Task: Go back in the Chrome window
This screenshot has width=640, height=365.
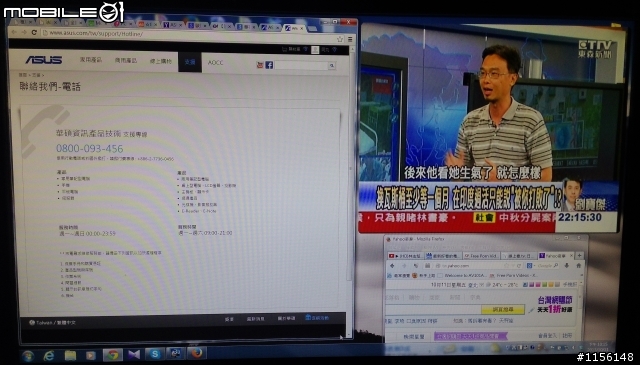Action: click(14, 33)
